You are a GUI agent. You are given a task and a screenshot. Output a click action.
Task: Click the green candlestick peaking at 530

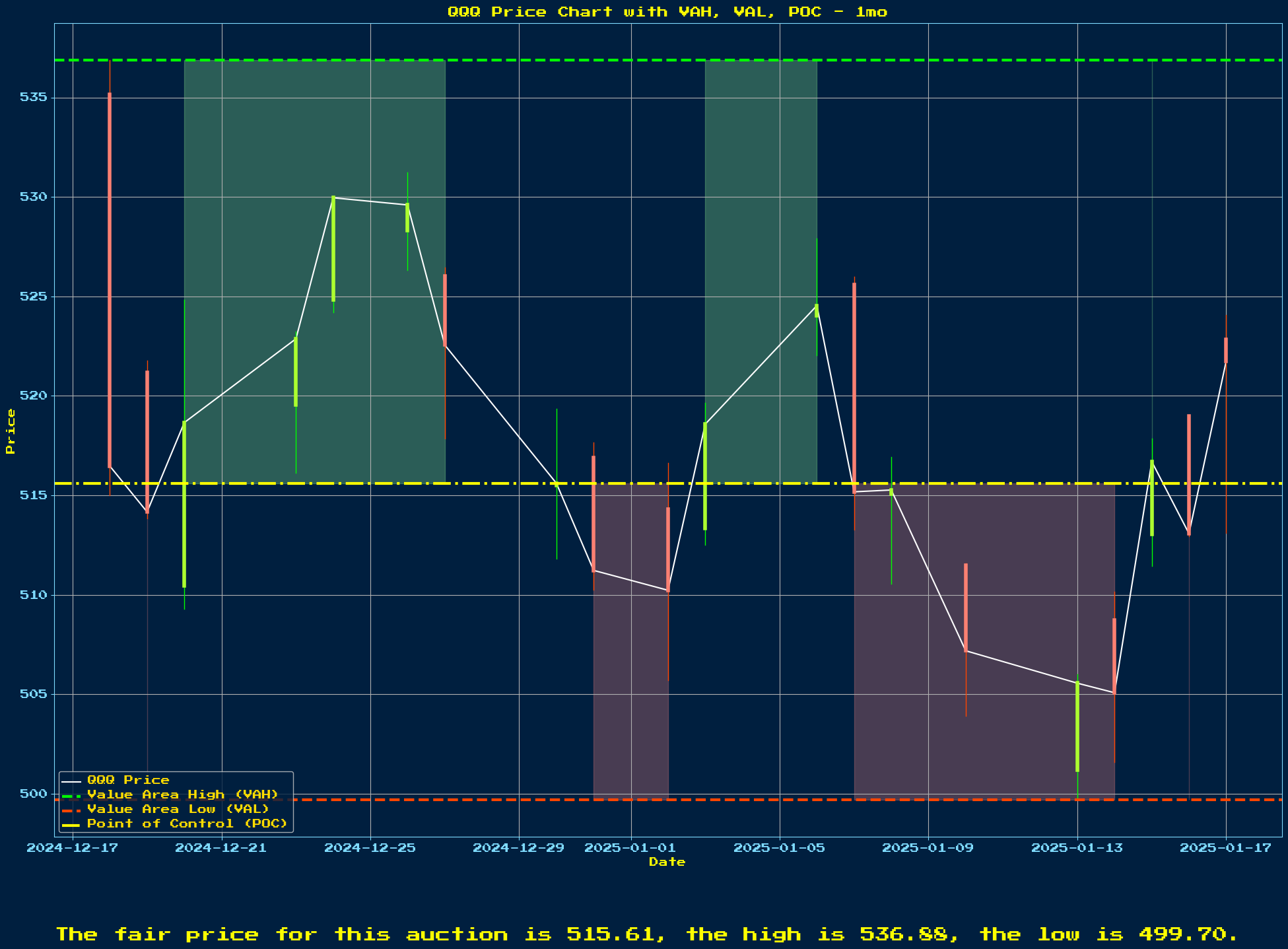[333, 248]
